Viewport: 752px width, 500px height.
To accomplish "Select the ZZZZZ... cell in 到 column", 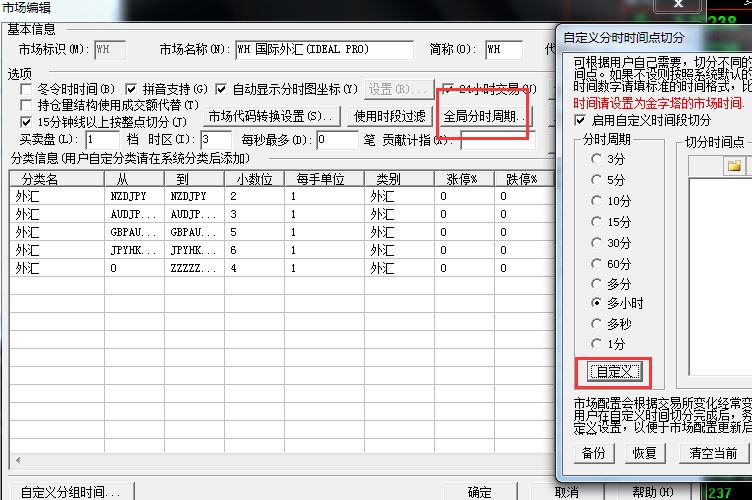I will (x=193, y=268).
